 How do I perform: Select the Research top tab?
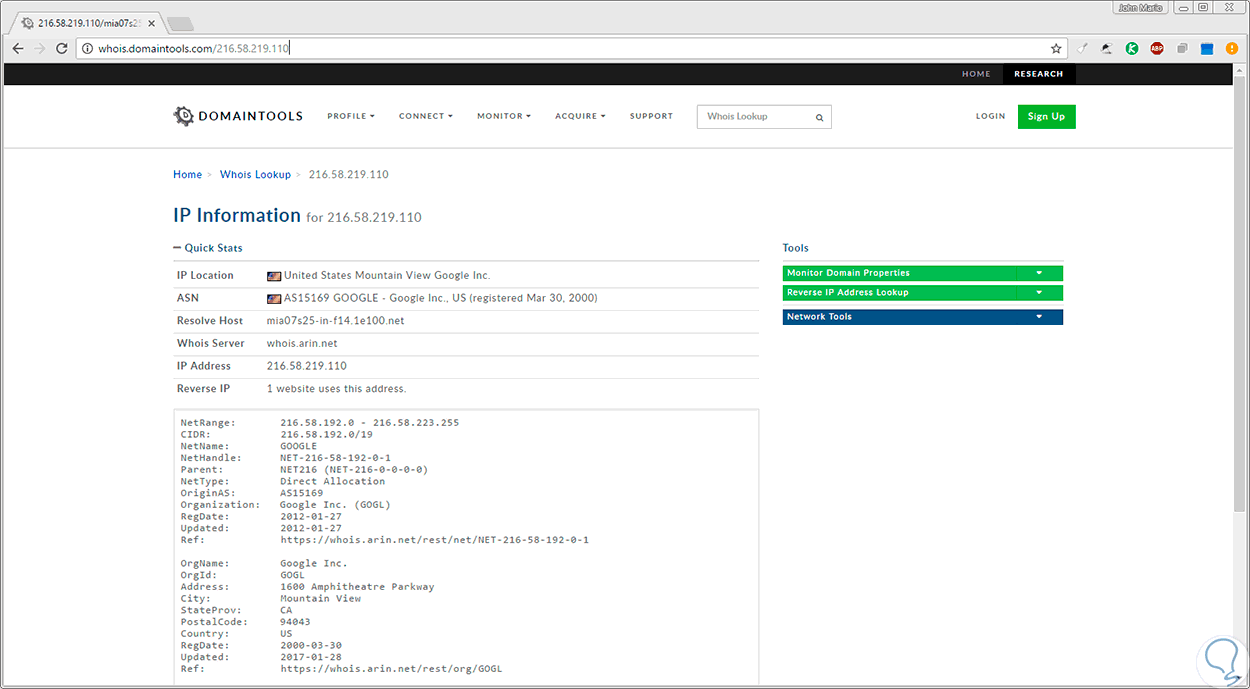tap(1039, 74)
